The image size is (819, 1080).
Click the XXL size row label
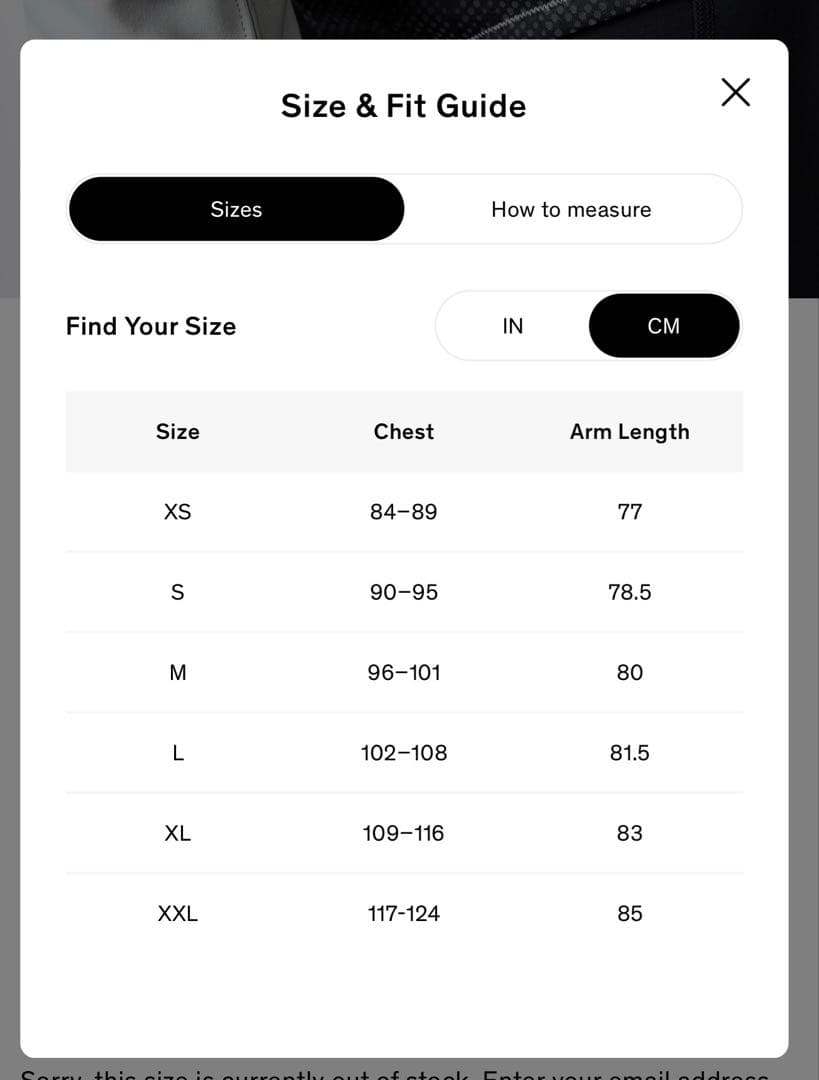(178, 914)
